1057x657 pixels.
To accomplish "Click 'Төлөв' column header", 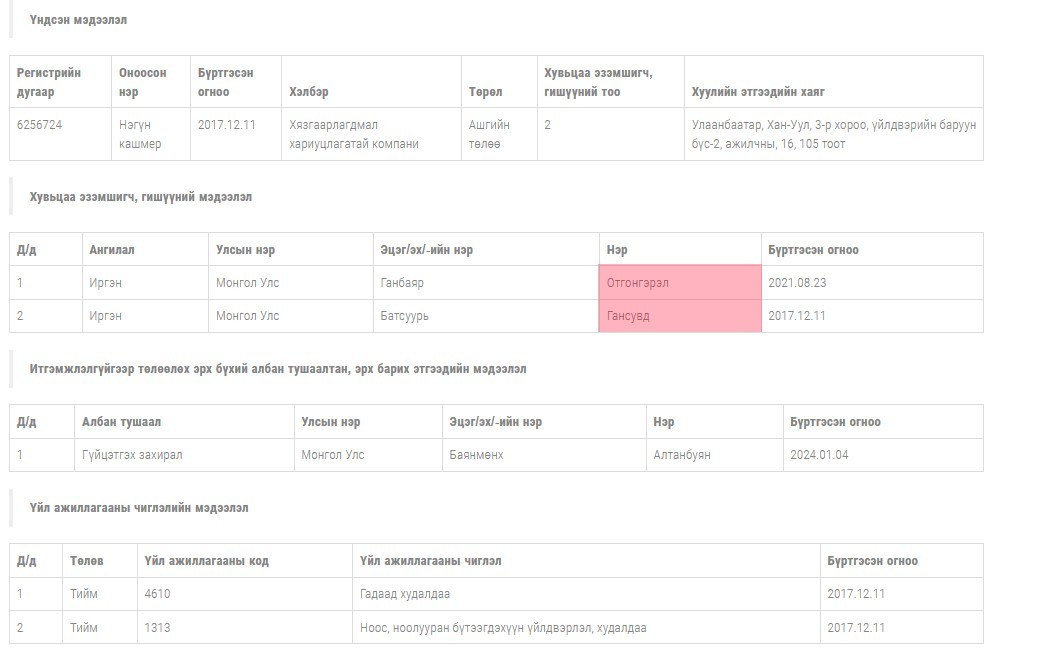I will click(86, 561).
